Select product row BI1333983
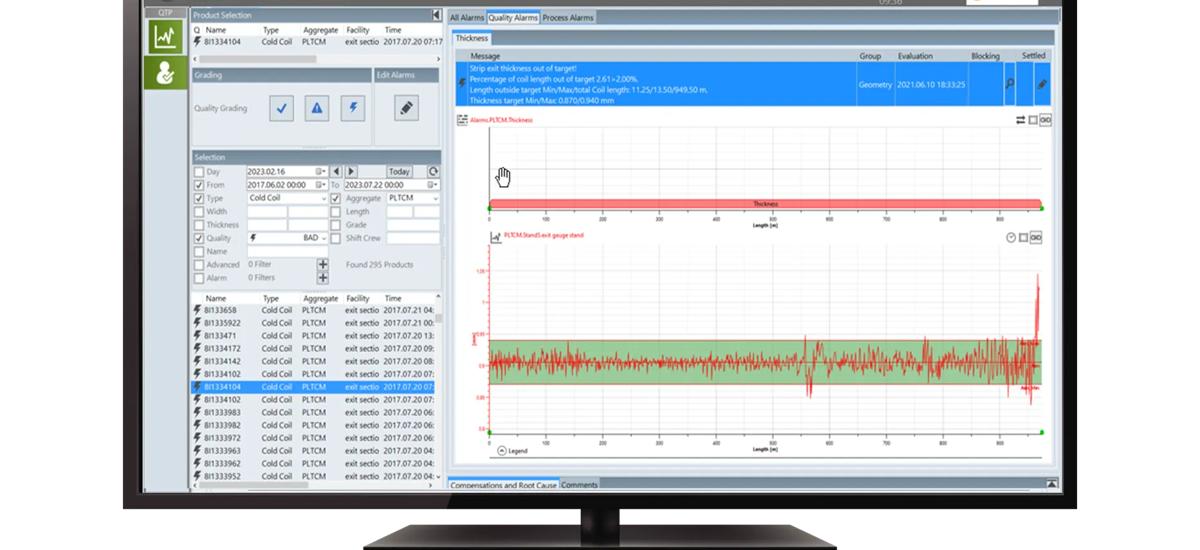 (315, 412)
